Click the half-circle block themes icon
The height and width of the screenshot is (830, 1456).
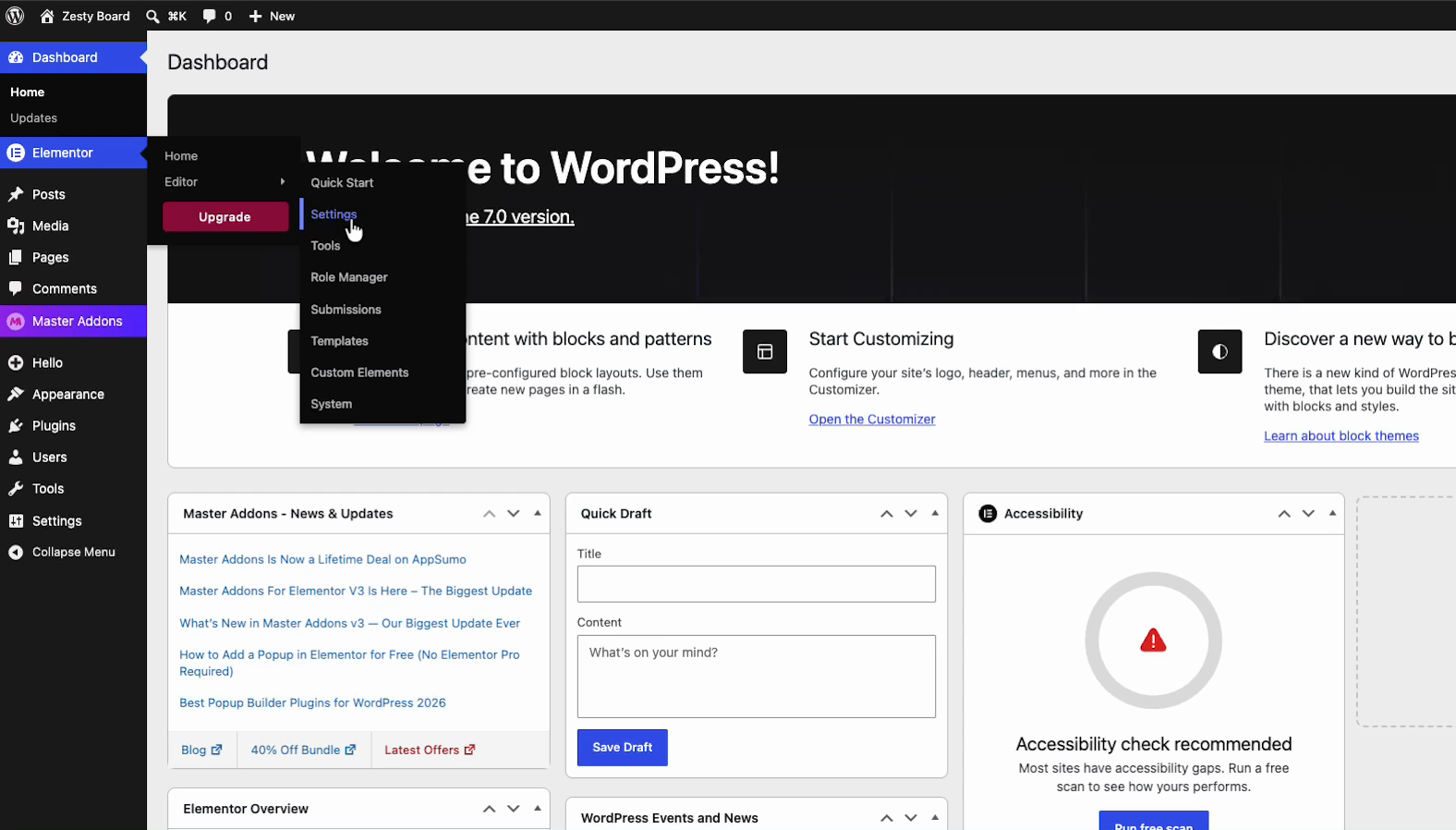coord(1219,351)
